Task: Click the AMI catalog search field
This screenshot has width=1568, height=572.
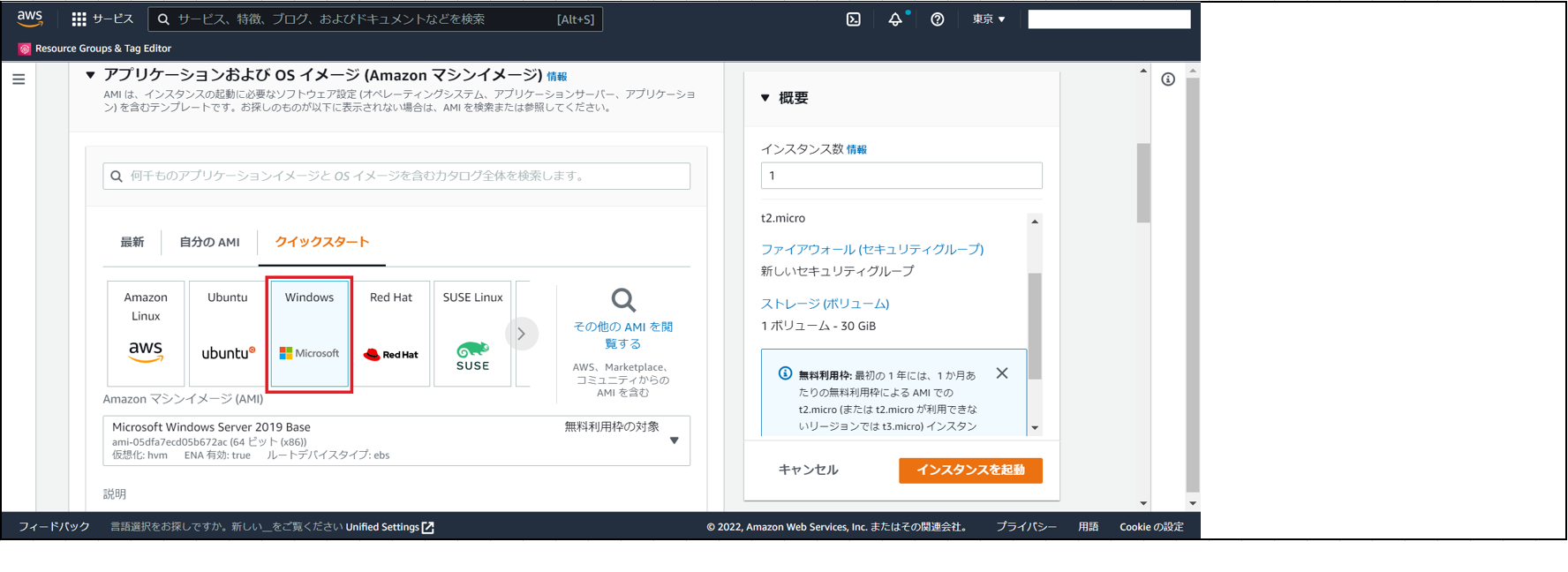Action: 396,176
